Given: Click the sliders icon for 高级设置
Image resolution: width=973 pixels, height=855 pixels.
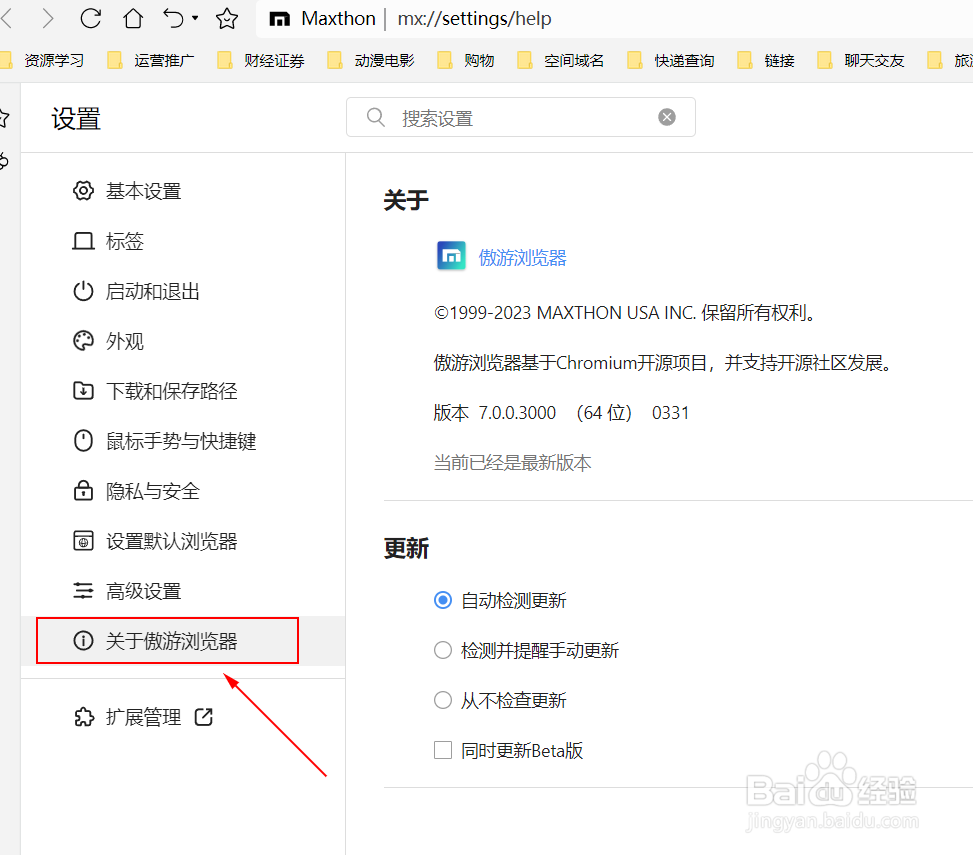Looking at the screenshot, I should tap(83, 591).
